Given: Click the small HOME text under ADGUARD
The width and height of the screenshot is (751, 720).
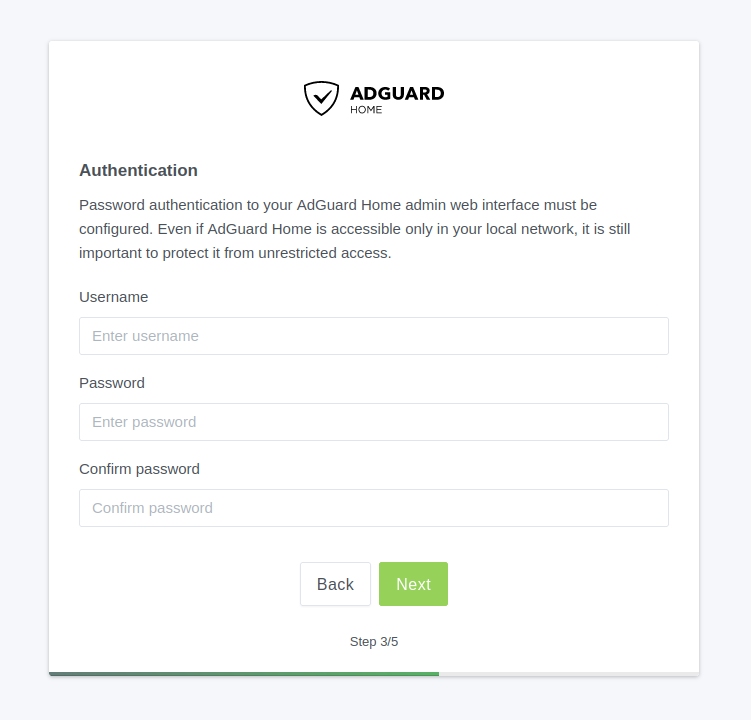Looking at the screenshot, I should click(366, 110).
